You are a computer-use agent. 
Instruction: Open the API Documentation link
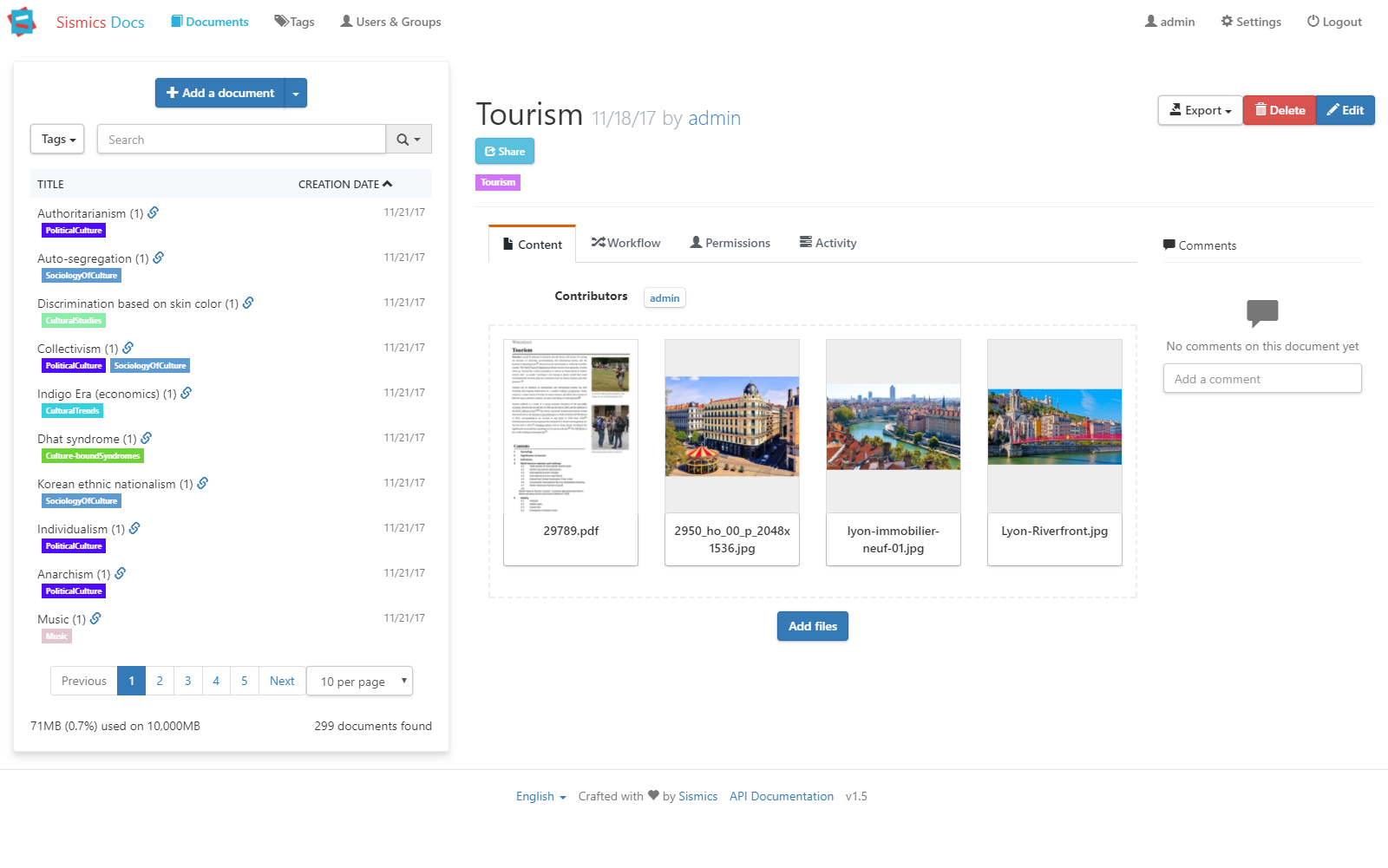pos(781,796)
